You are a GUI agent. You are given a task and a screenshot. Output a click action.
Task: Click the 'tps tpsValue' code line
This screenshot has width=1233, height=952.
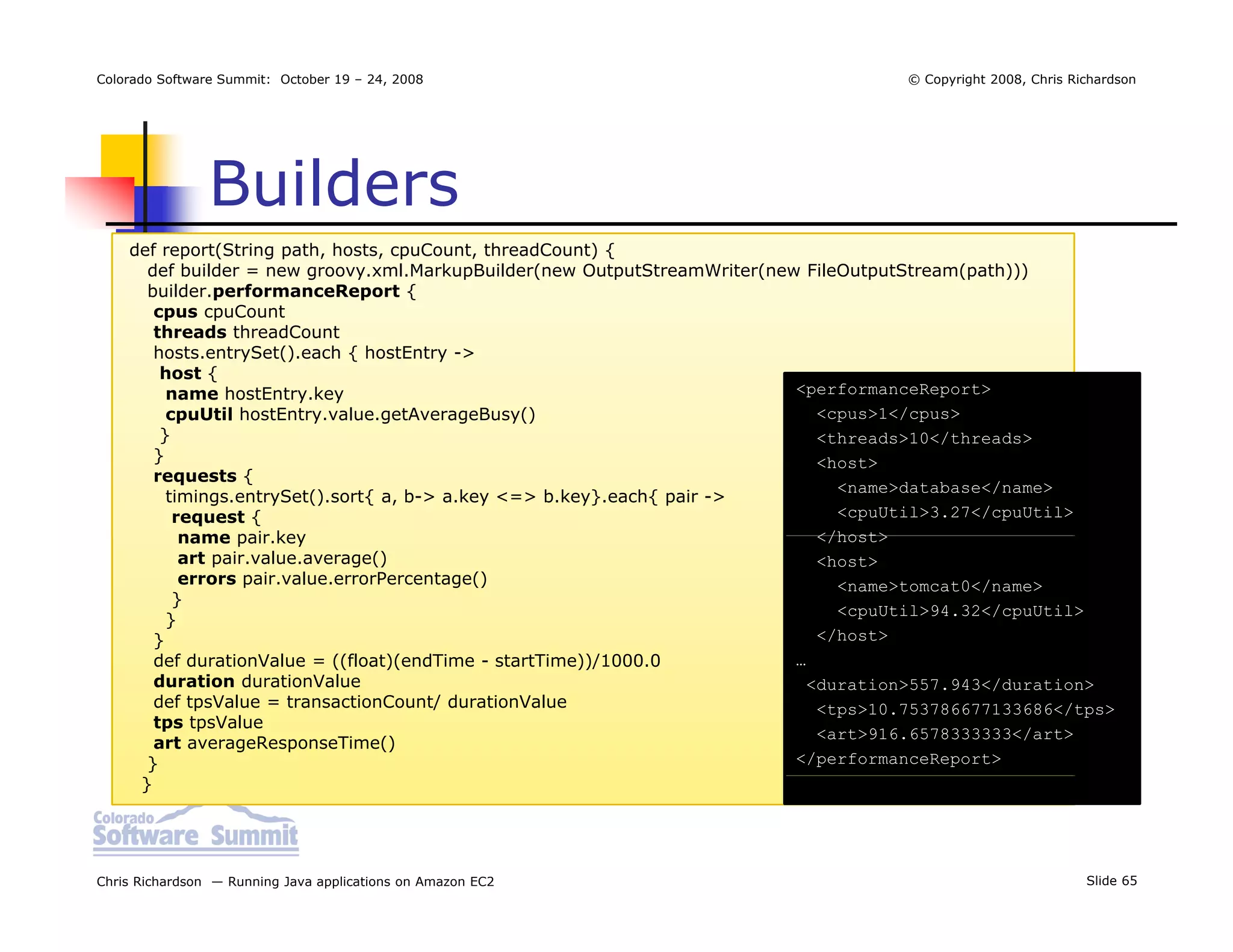208,722
